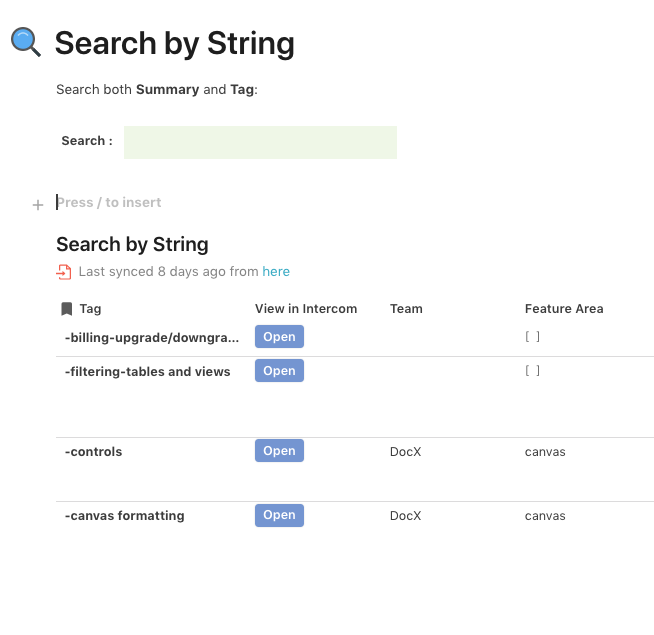
Task: Open Intercom for filtering-tables and views row
Action: (279, 370)
